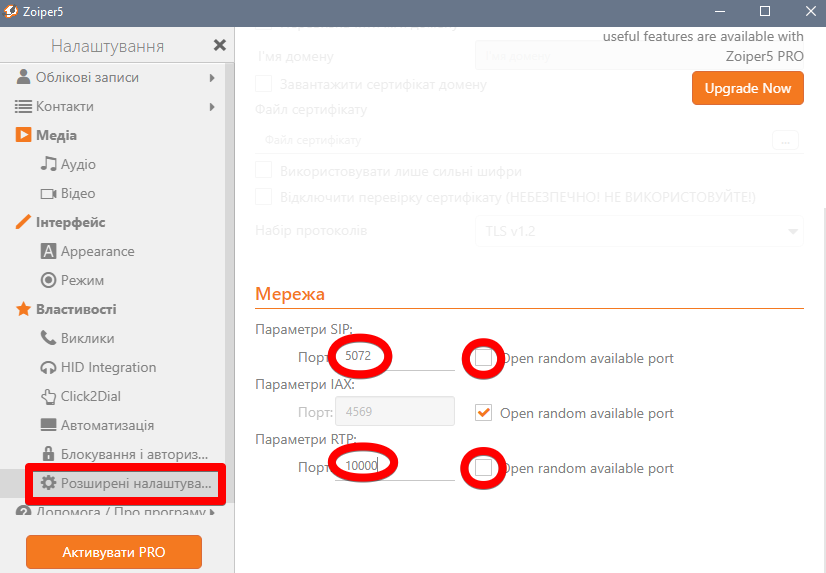The image size is (826, 573).
Task: Enable RTP open random available port
Action: point(484,467)
